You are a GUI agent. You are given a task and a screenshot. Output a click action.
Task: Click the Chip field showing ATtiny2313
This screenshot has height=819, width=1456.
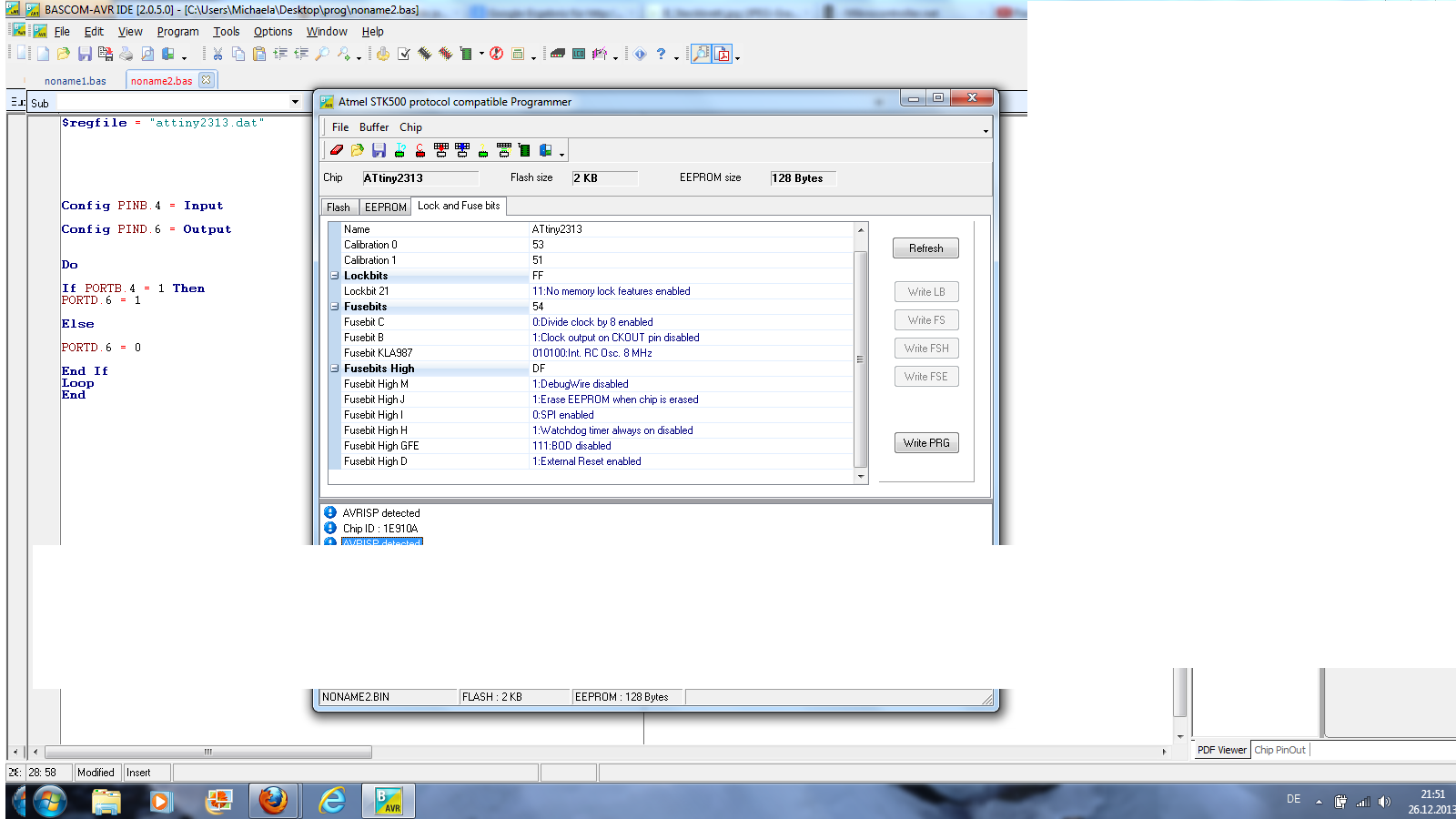point(420,178)
